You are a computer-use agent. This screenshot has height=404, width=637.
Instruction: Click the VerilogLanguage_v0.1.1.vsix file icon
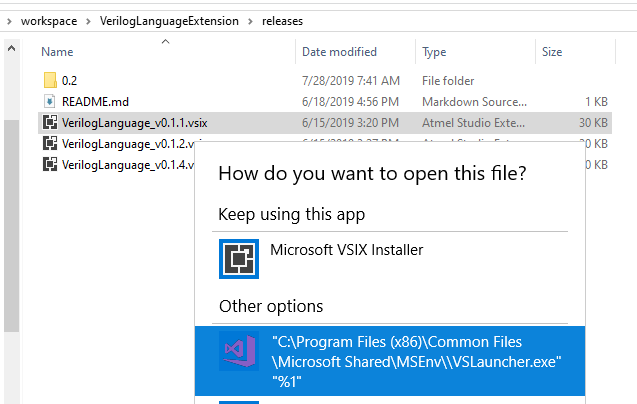pos(50,122)
